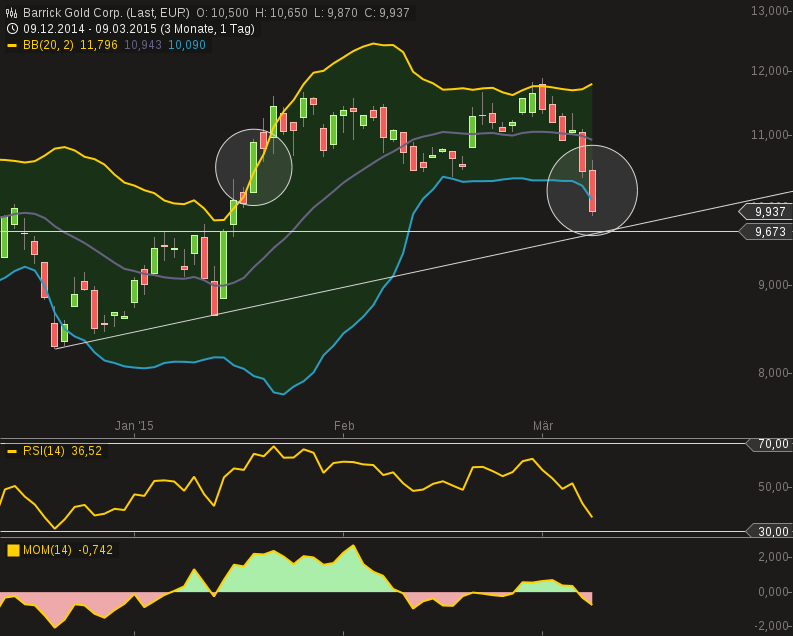Click the open price O: 10,500
The height and width of the screenshot is (636, 793).
click(x=223, y=13)
